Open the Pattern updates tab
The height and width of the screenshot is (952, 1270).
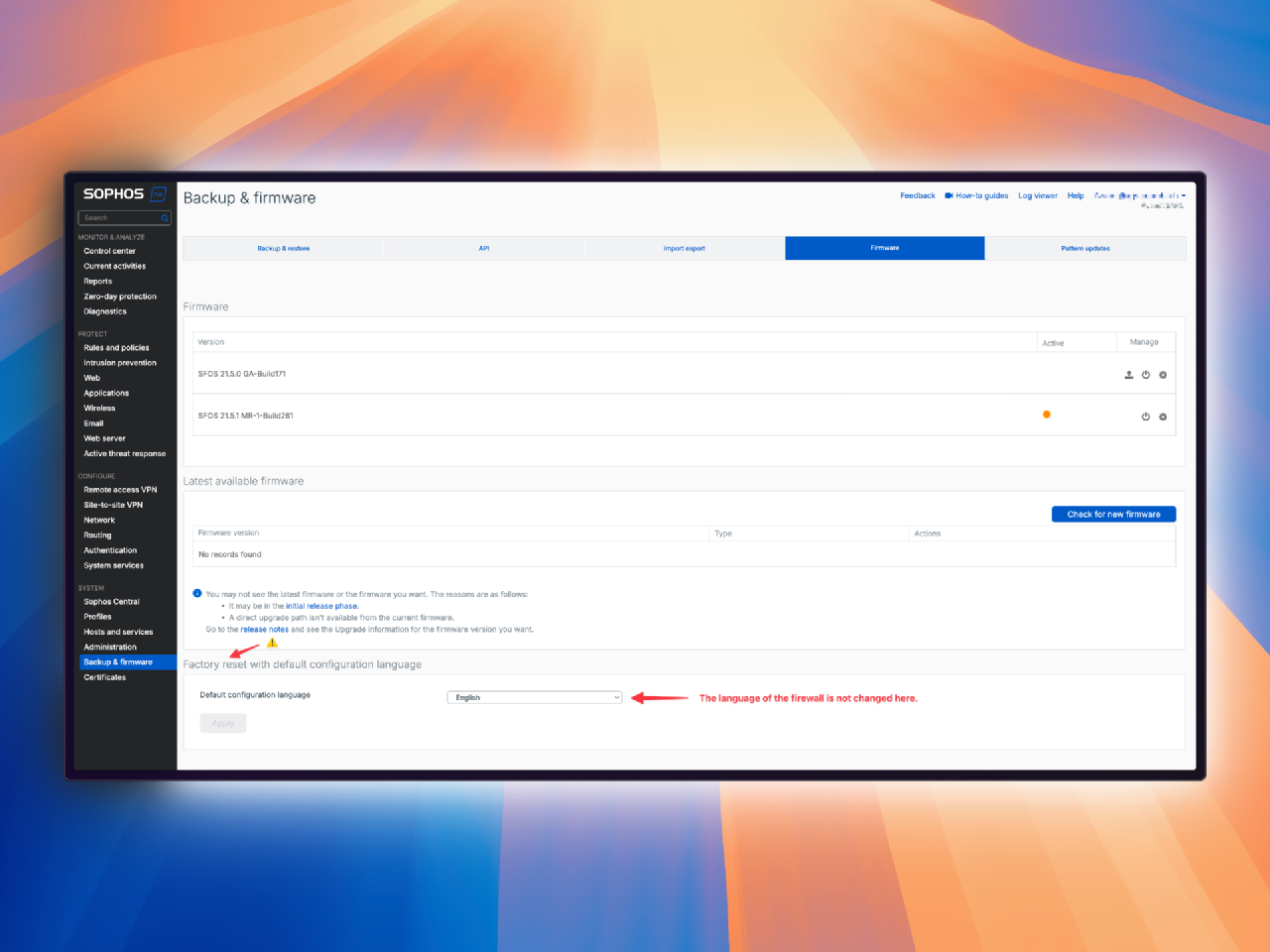[1085, 248]
